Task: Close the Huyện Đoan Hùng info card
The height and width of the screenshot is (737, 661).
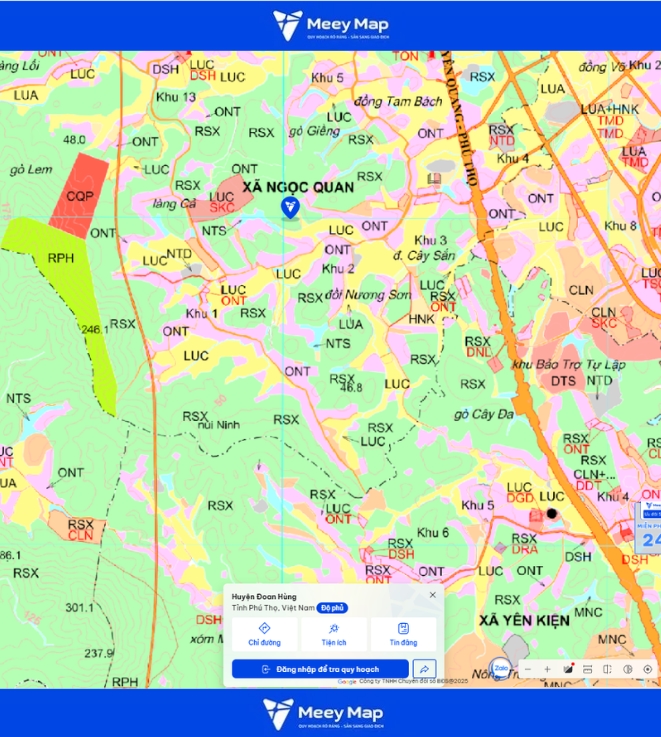Action: [433, 595]
